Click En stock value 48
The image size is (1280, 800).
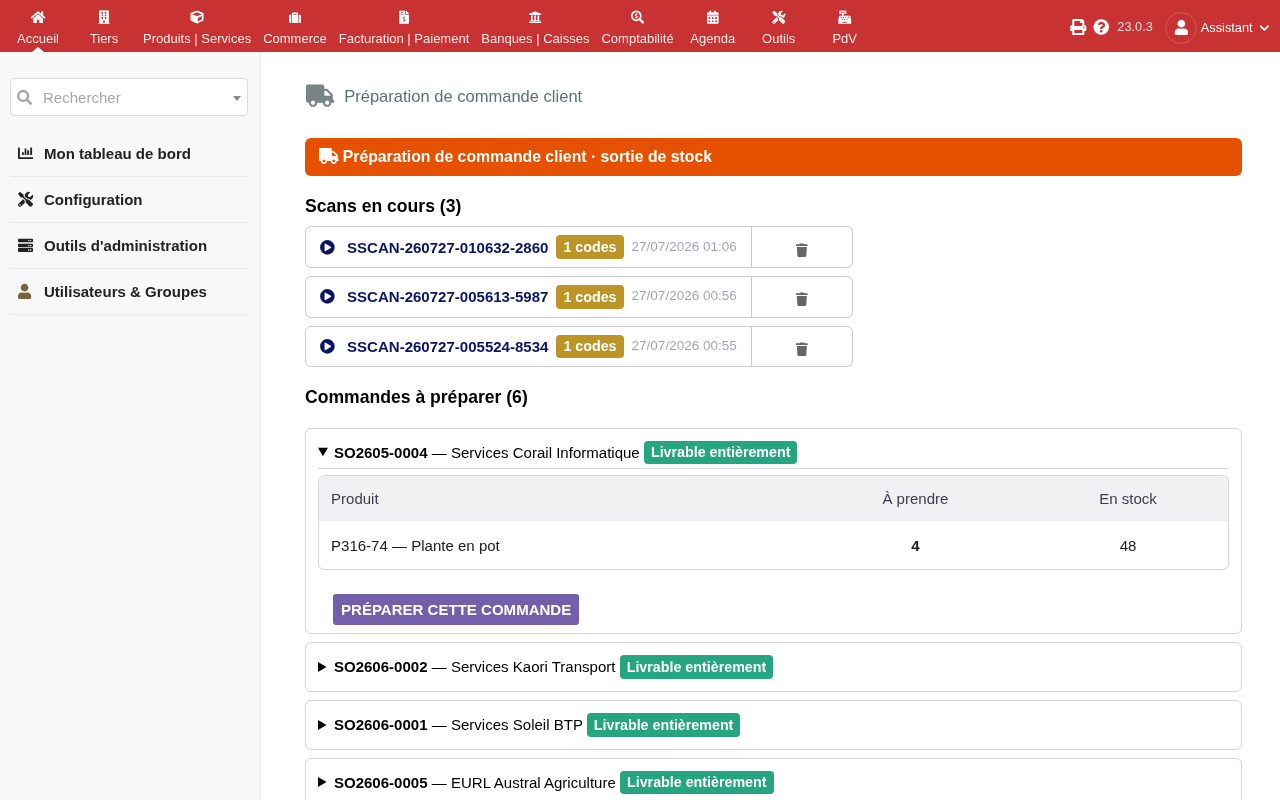click(1128, 545)
